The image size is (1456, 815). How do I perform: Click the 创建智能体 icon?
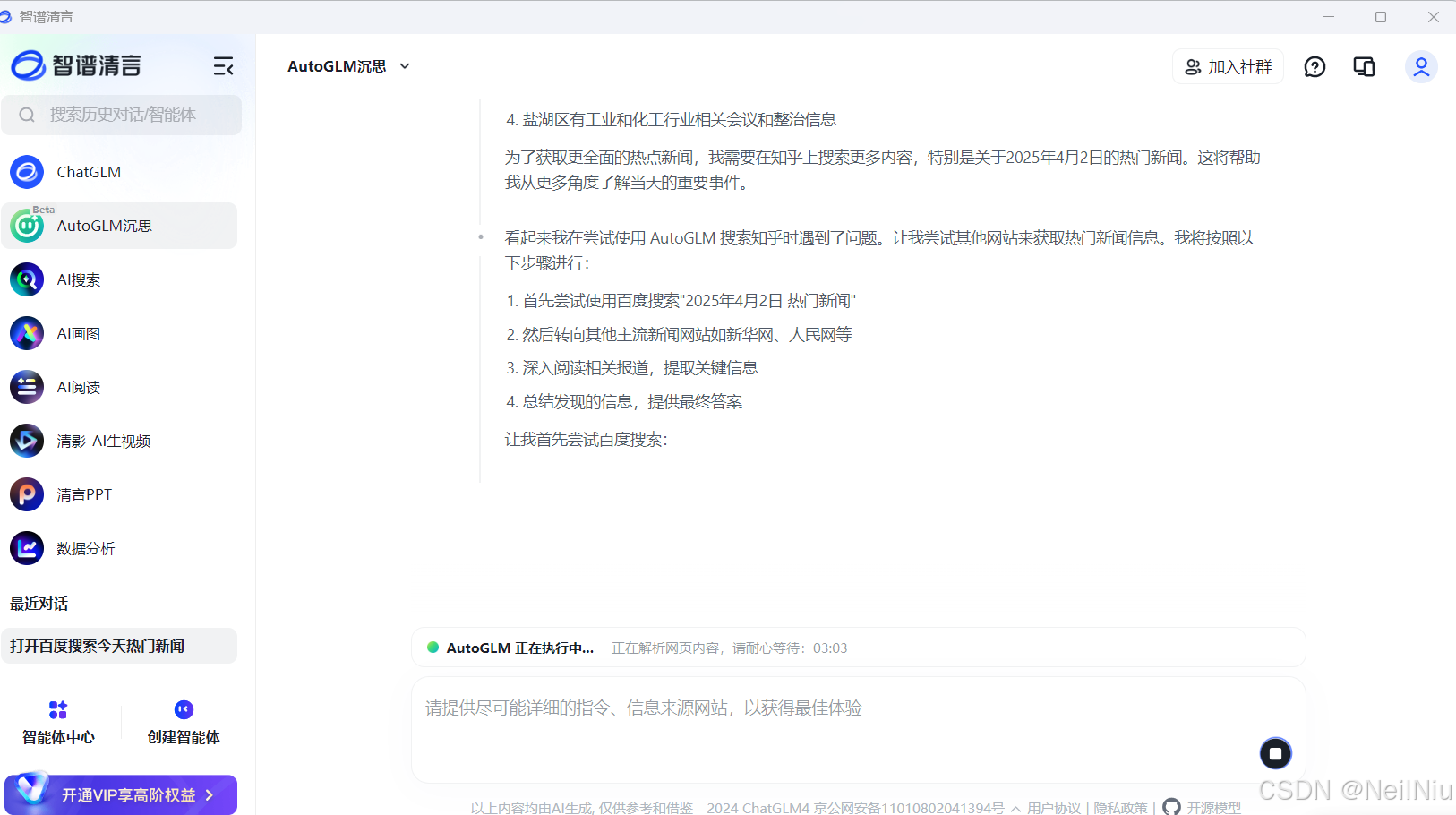184,709
